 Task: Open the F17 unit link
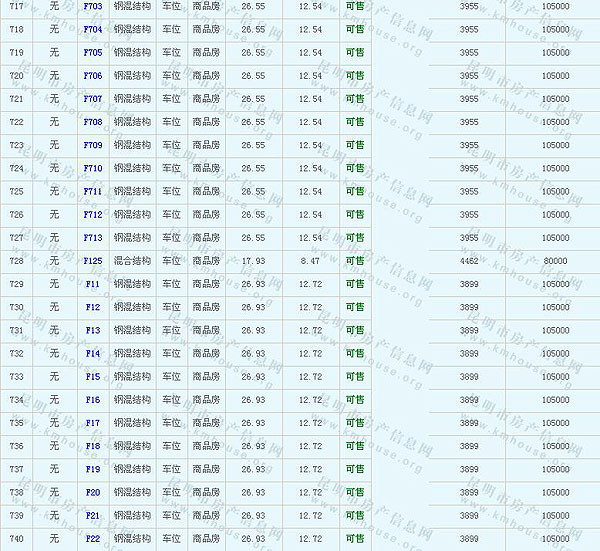(93, 423)
